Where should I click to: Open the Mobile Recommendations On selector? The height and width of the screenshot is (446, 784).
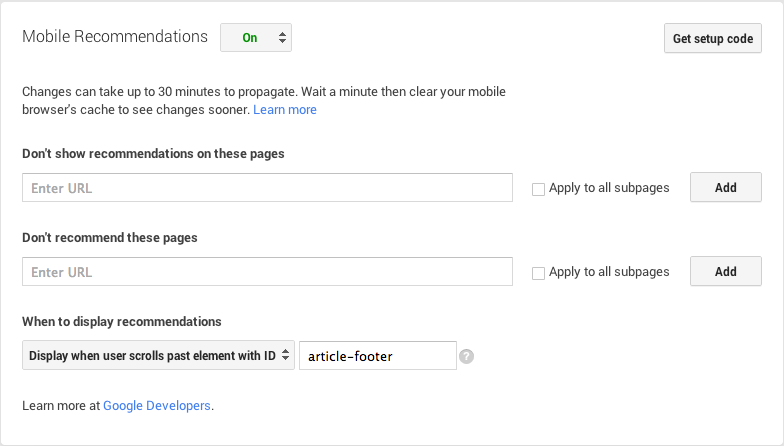click(255, 38)
